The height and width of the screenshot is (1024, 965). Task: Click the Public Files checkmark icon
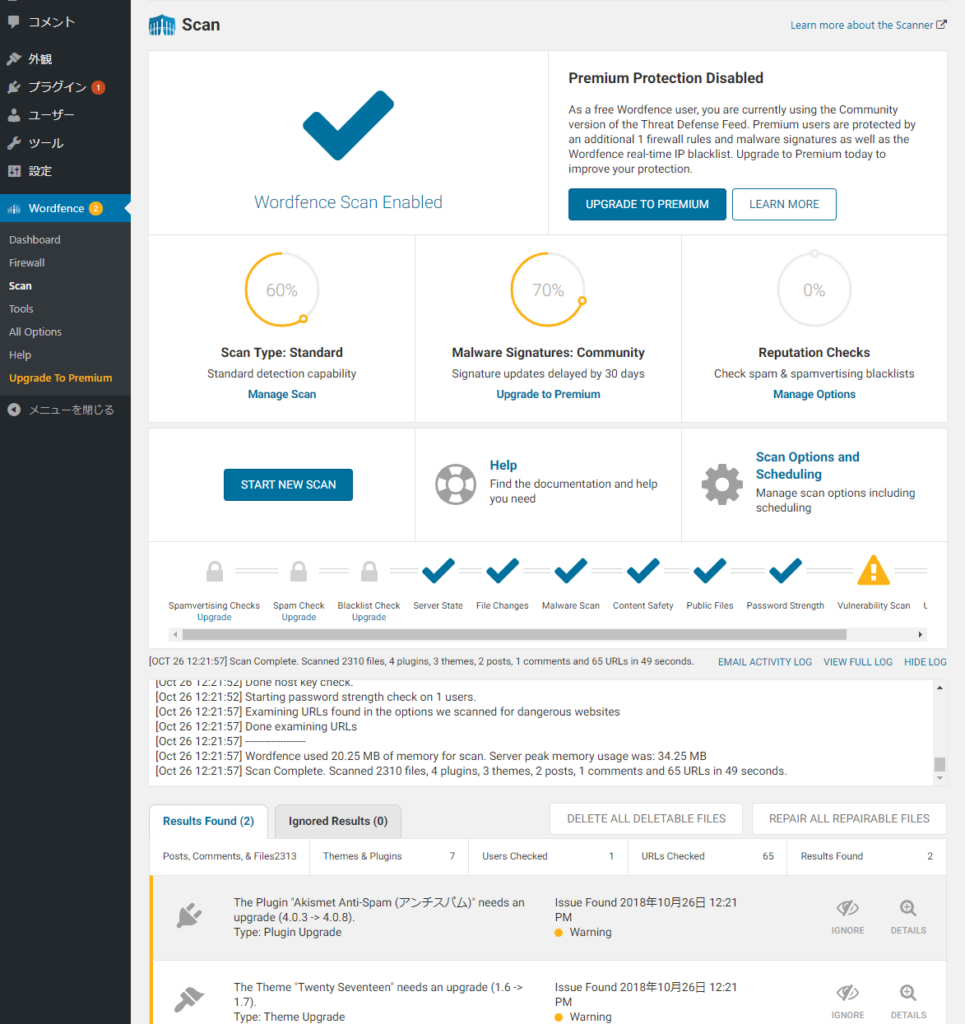pyautogui.click(x=710, y=571)
